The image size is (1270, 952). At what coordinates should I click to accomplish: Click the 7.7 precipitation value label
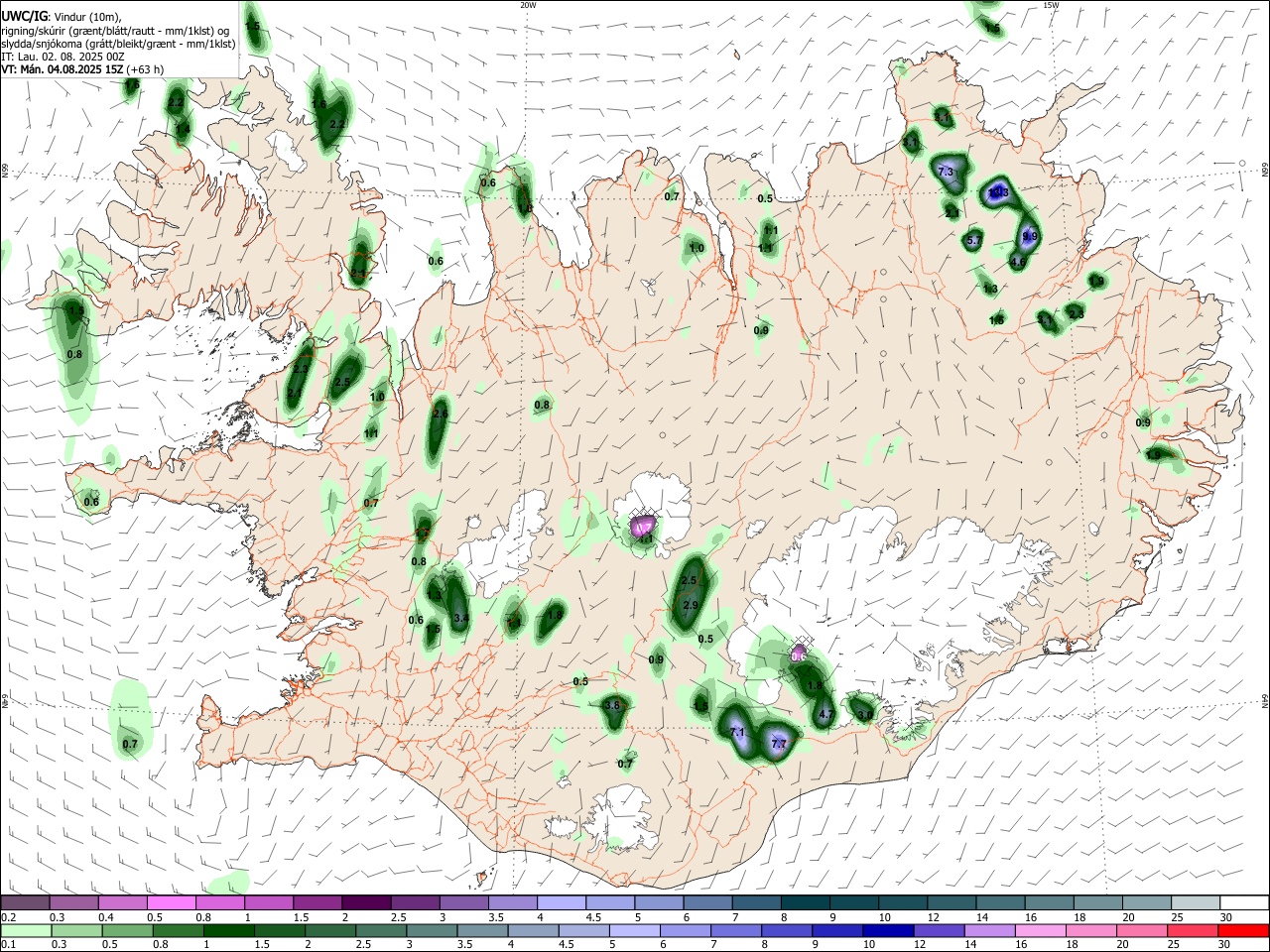tap(779, 744)
